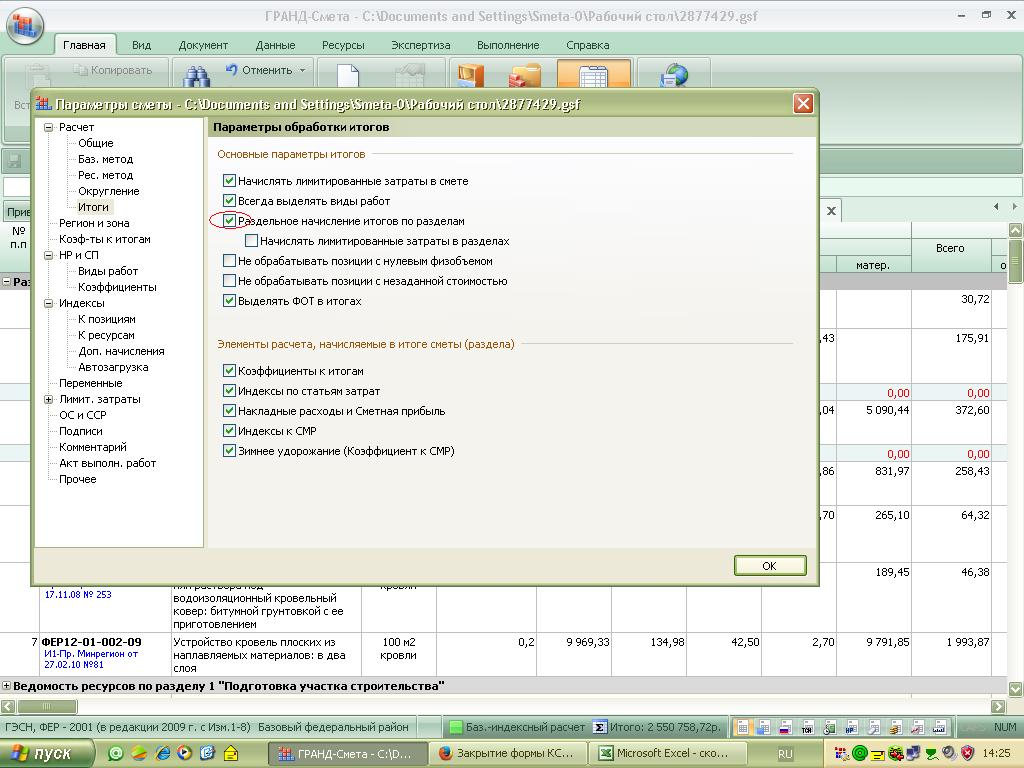
Task: Click the green Баз.-индексный расчет status icon
Action: point(456,727)
